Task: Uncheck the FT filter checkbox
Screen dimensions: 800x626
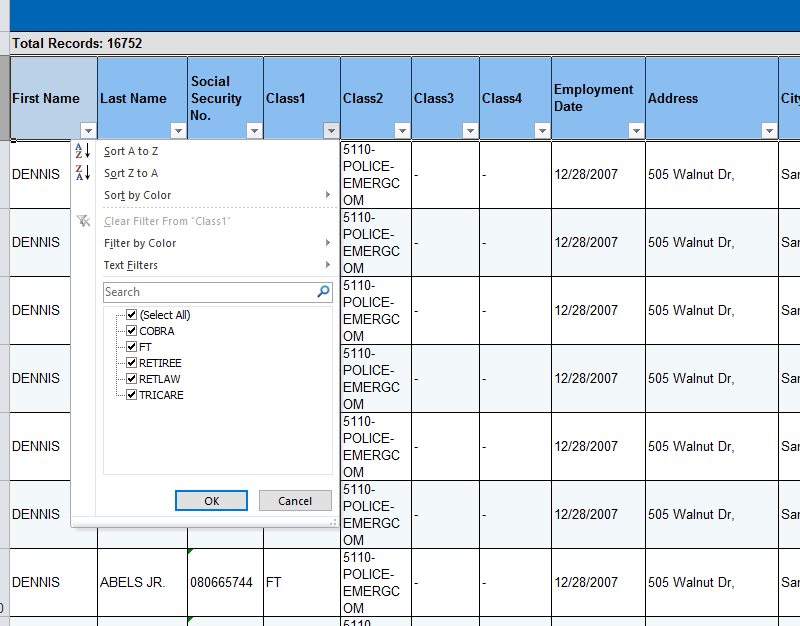Action: tap(132, 347)
